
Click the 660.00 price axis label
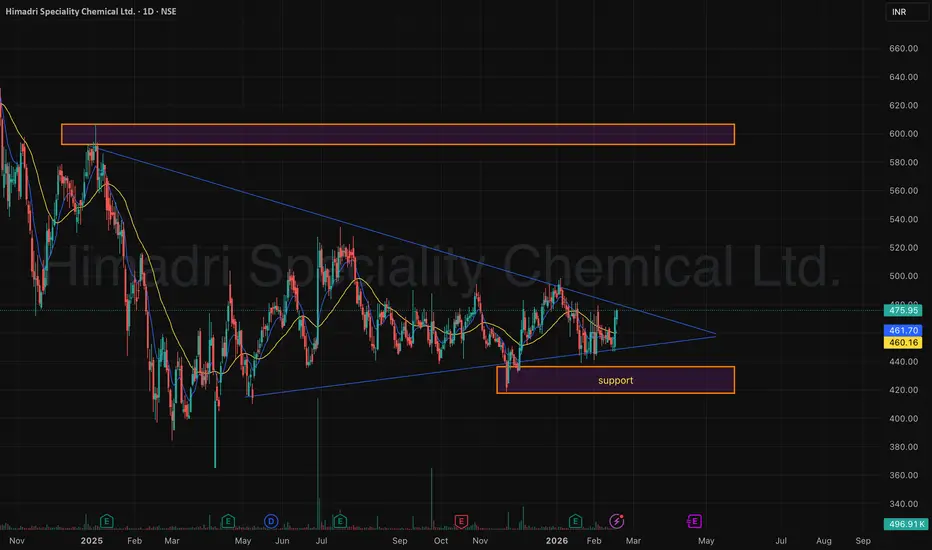click(903, 49)
